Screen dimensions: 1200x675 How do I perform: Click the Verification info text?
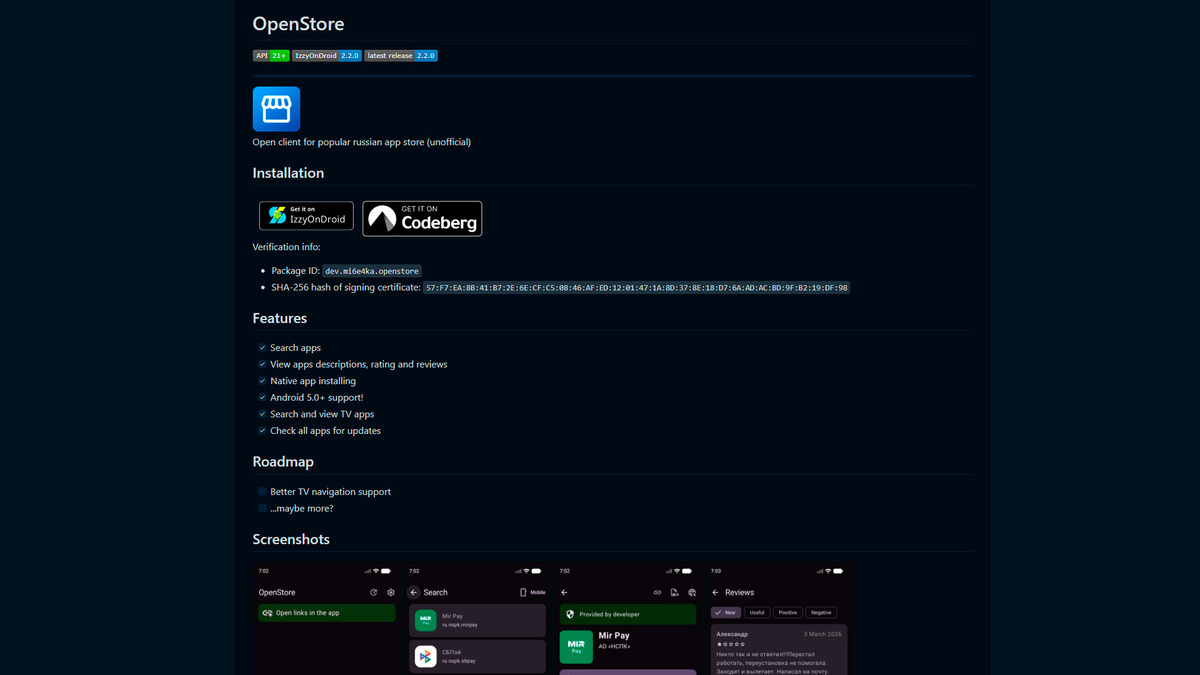coord(287,247)
